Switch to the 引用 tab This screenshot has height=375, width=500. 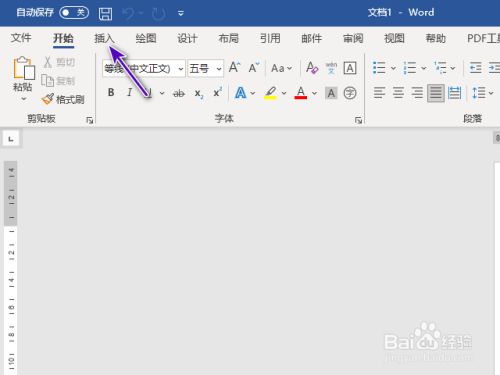[x=270, y=38]
